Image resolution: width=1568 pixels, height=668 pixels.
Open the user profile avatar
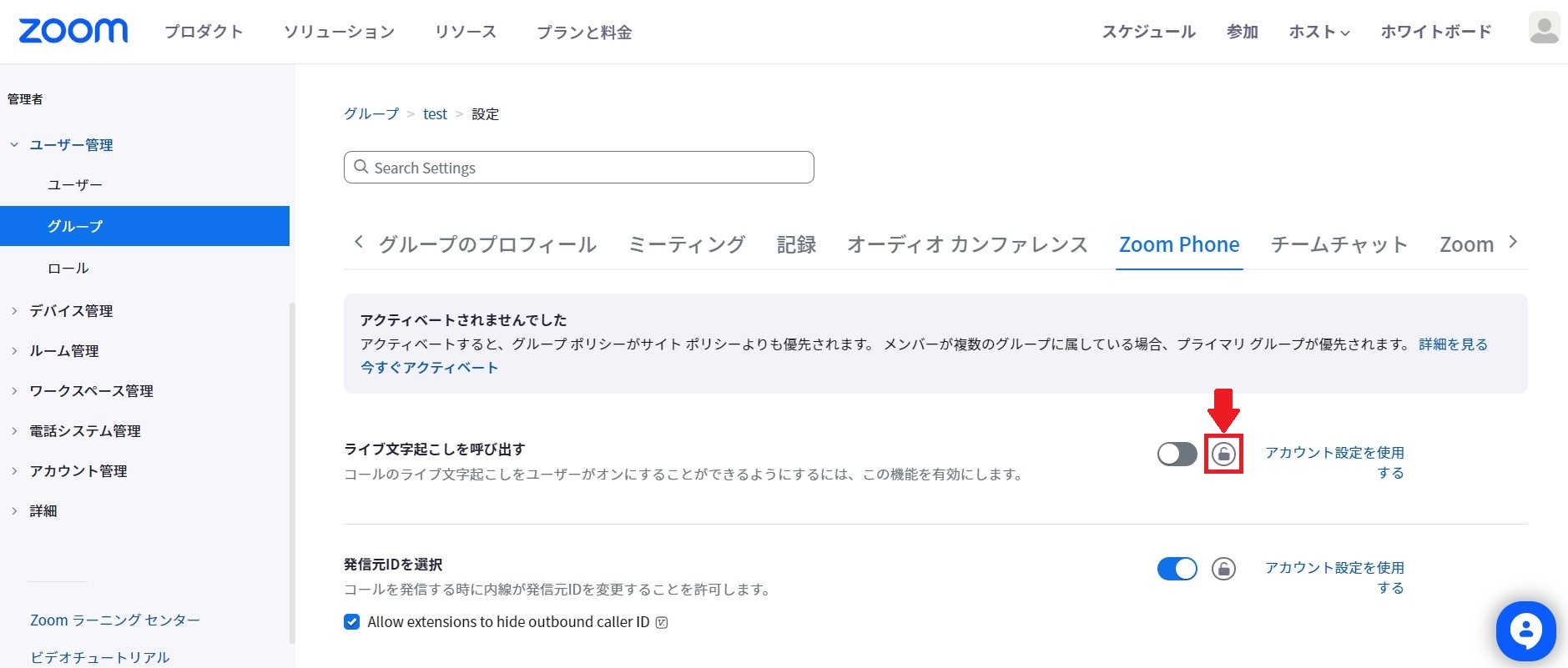1544,28
